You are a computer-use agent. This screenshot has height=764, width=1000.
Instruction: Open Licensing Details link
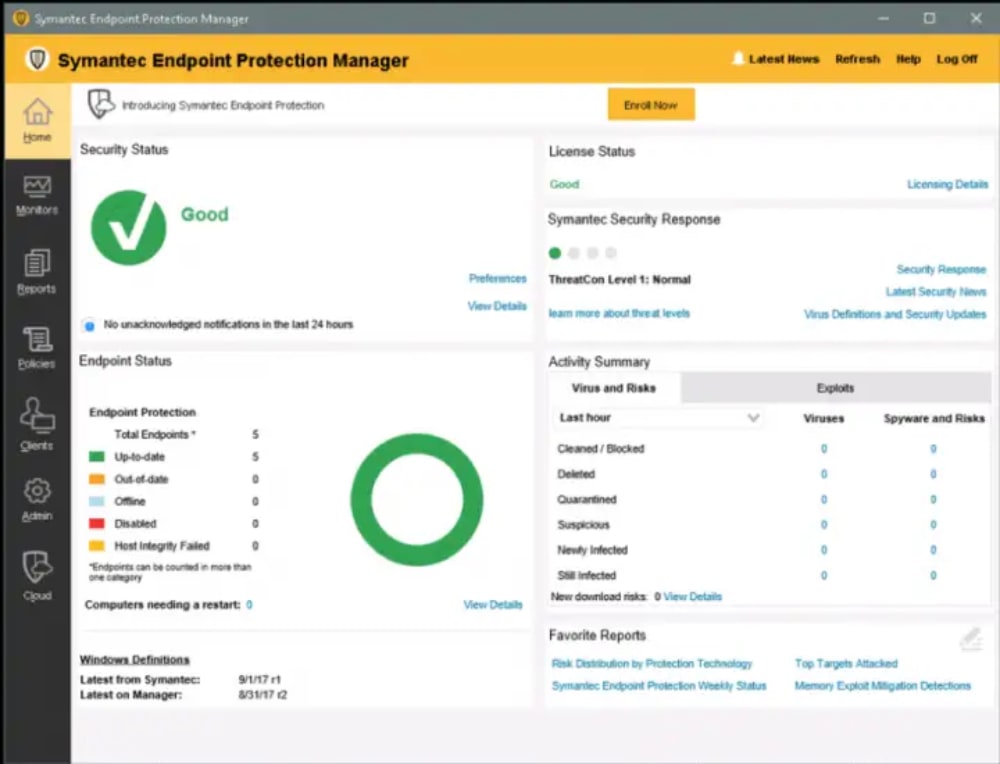pos(947,184)
